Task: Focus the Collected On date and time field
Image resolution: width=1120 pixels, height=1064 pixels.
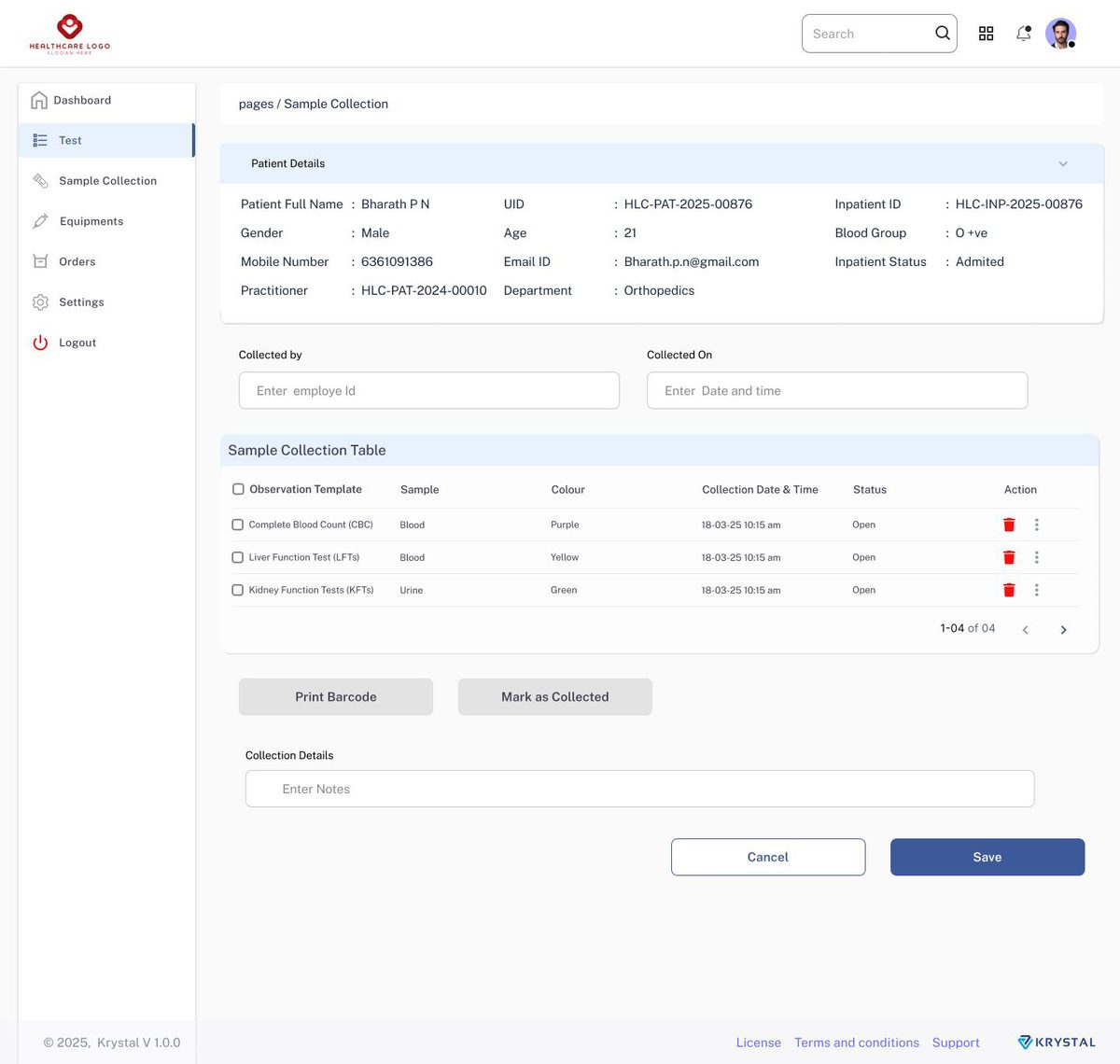Action: (x=837, y=390)
